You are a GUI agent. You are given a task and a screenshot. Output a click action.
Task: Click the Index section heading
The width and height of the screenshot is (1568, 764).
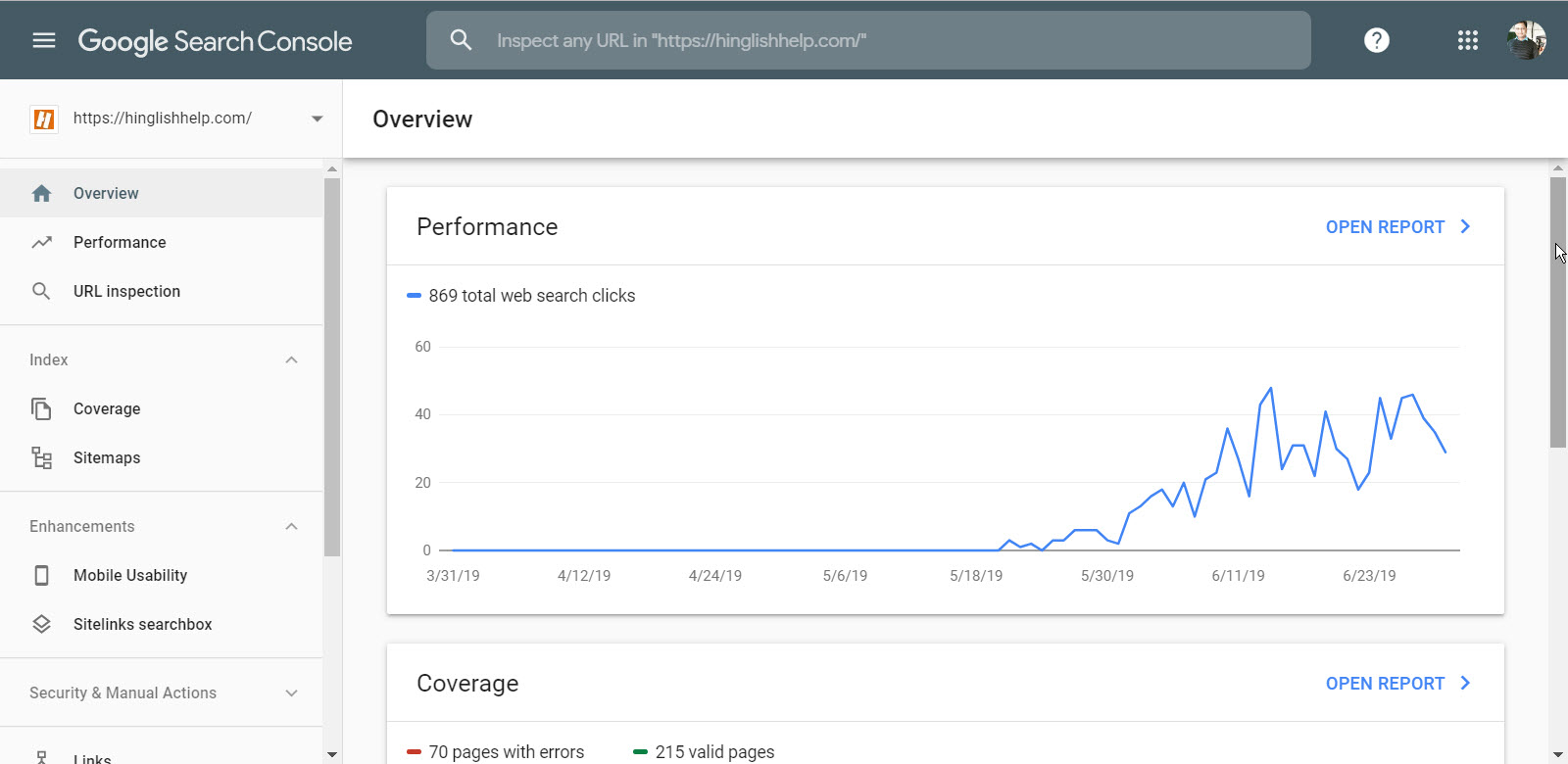(x=49, y=359)
